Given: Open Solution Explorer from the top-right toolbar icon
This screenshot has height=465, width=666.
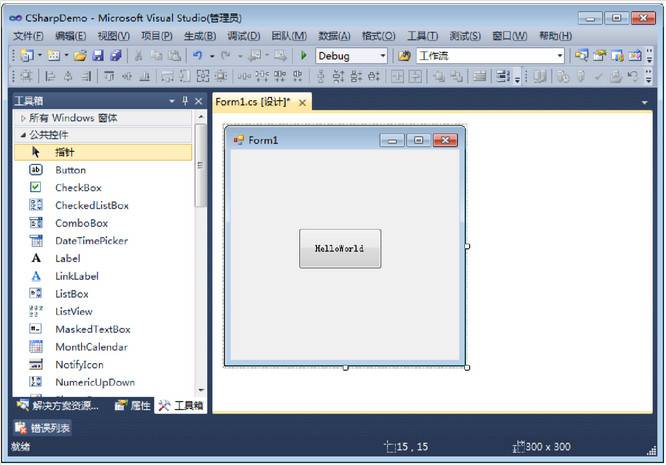Looking at the screenshot, I should (581, 56).
